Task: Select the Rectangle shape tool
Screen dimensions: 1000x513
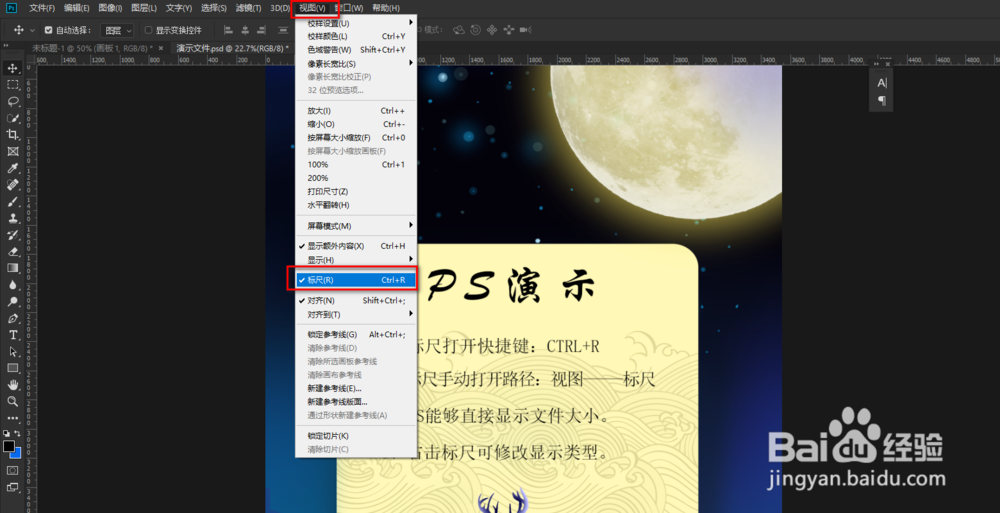Action: (x=13, y=368)
